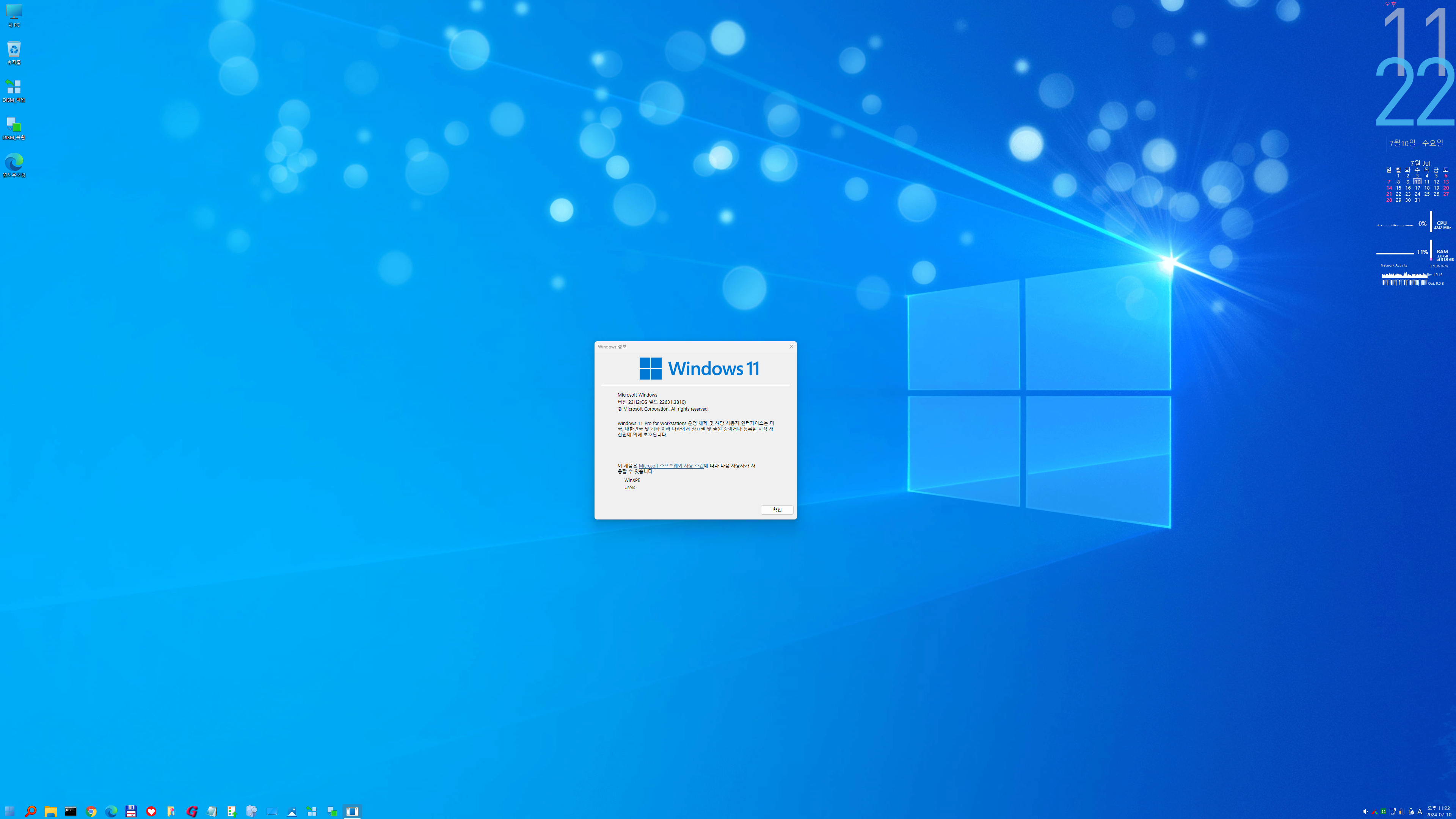
Task: Click the folder with pin taskbar icon
Action: tap(171, 811)
